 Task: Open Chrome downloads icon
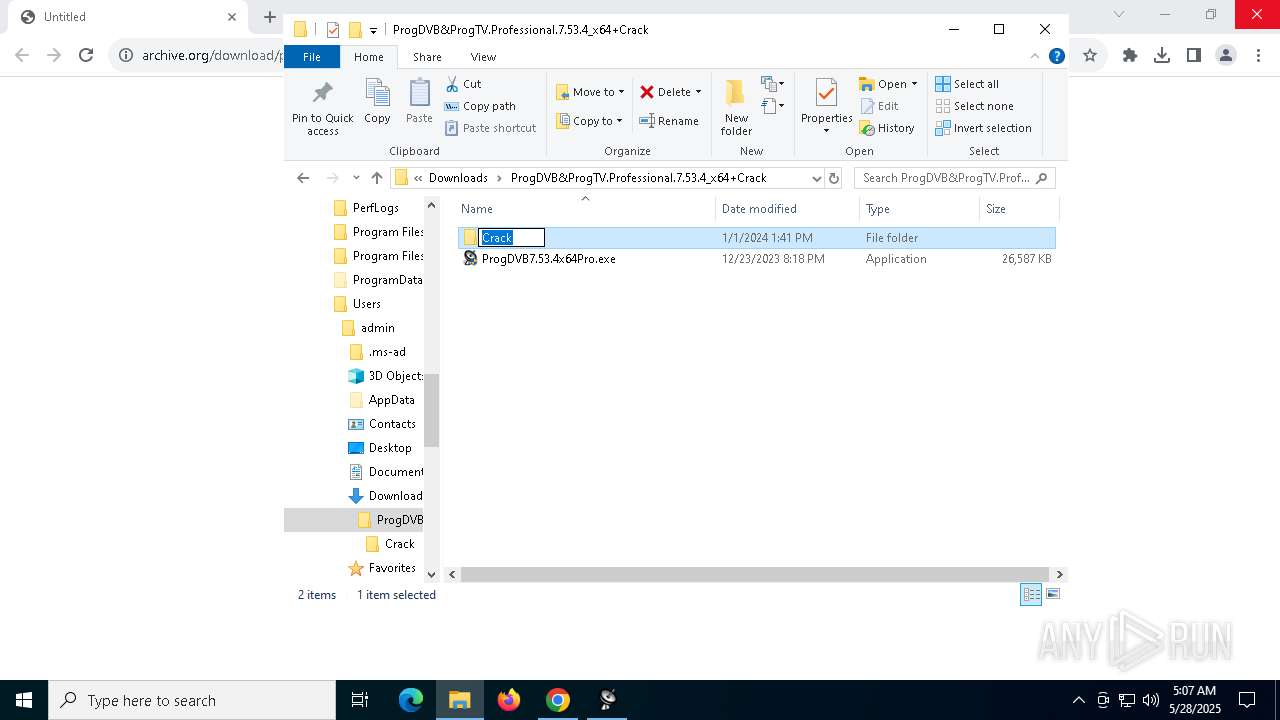pos(1162,55)
